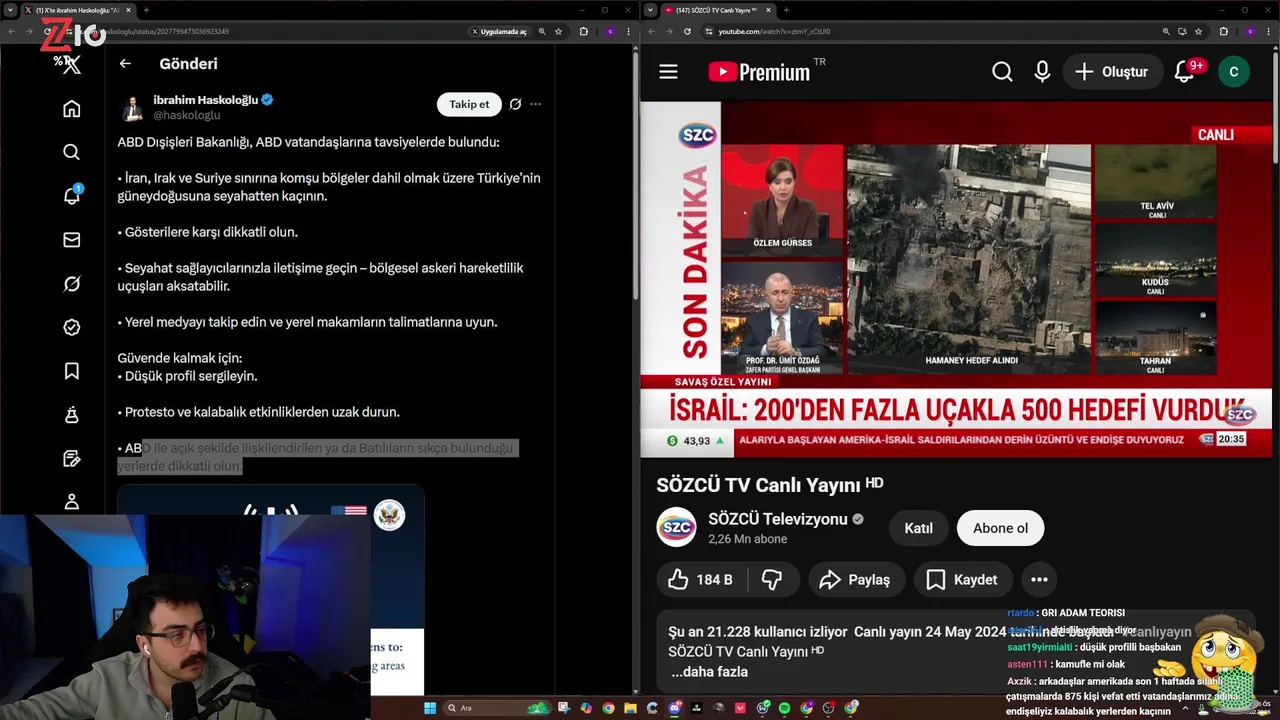The width and height of the screenshot is (1280, 720).
Task: Open new tab in X window
Action: pyautogui.click(x=146, y=10)
